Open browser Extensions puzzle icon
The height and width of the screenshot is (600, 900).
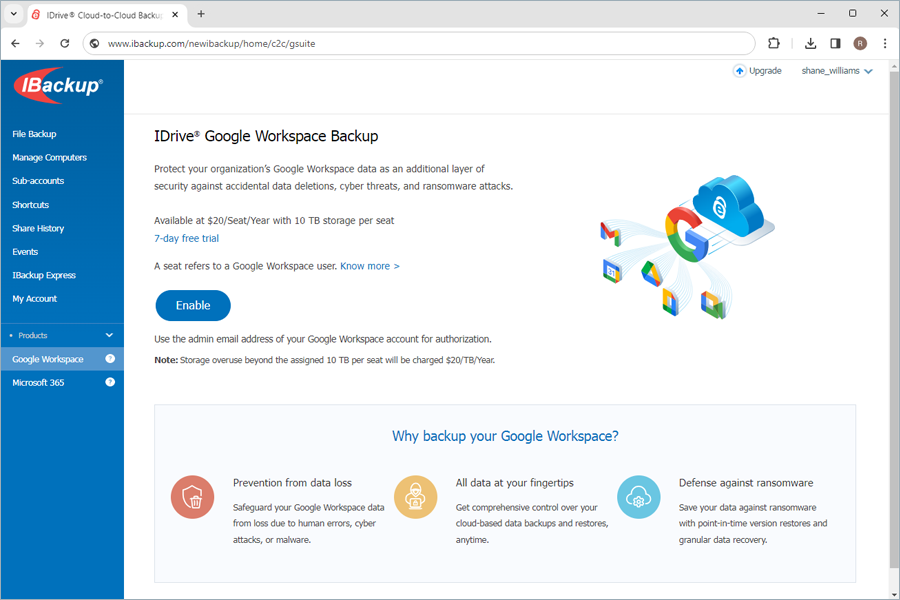(774, 43)
